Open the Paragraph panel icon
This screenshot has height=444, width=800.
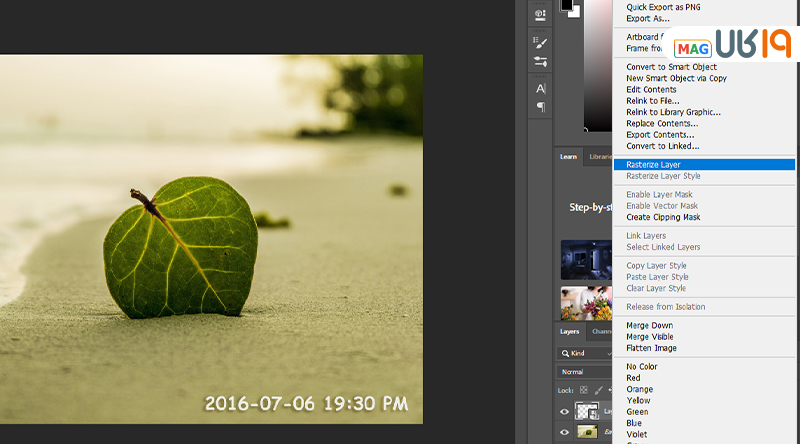point(541,107)
